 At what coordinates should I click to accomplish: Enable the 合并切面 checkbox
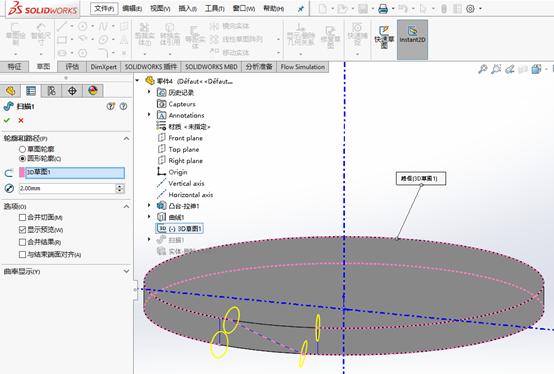tap(22, 218)
